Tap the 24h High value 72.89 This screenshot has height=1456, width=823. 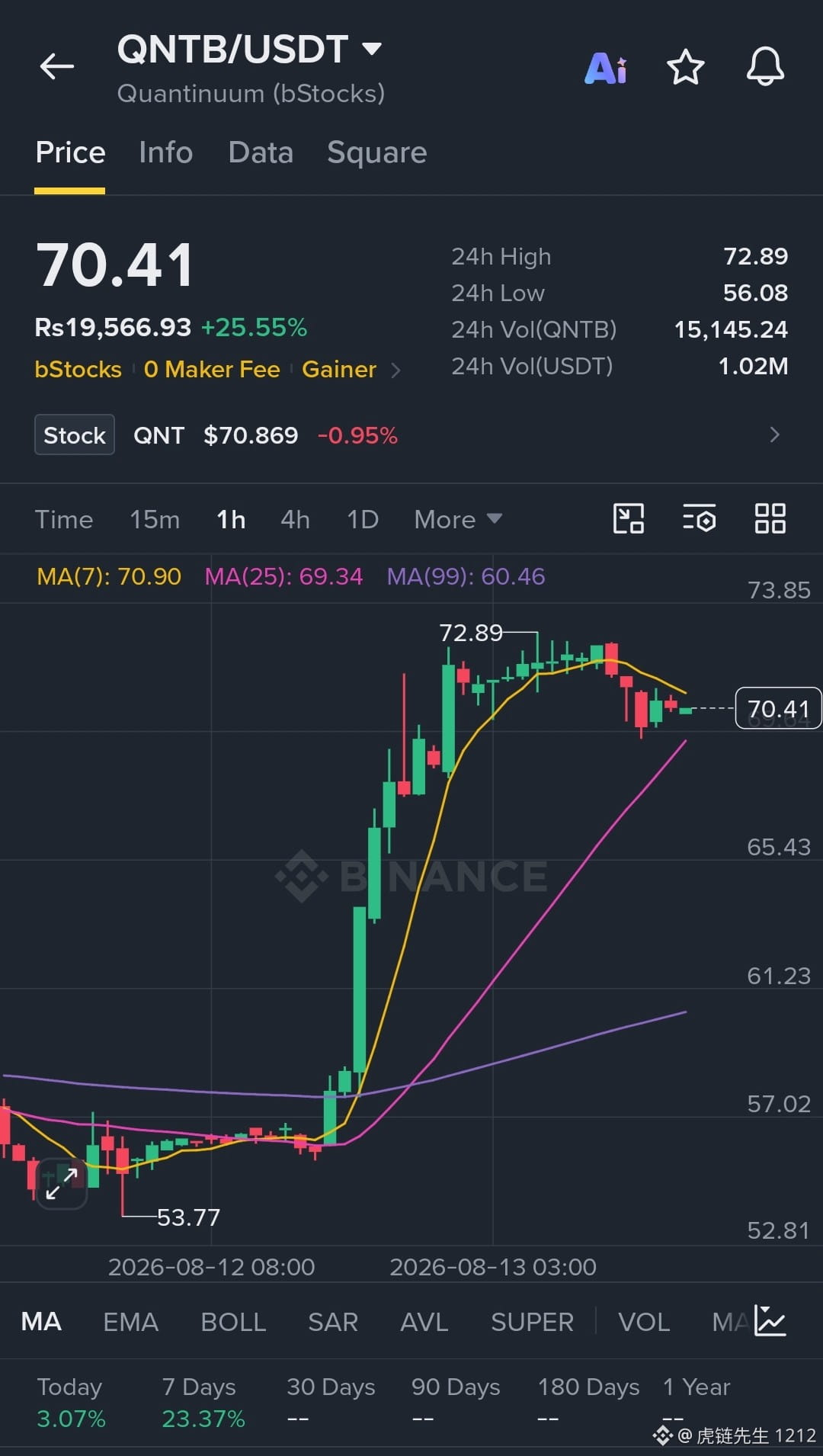(755, 257)
